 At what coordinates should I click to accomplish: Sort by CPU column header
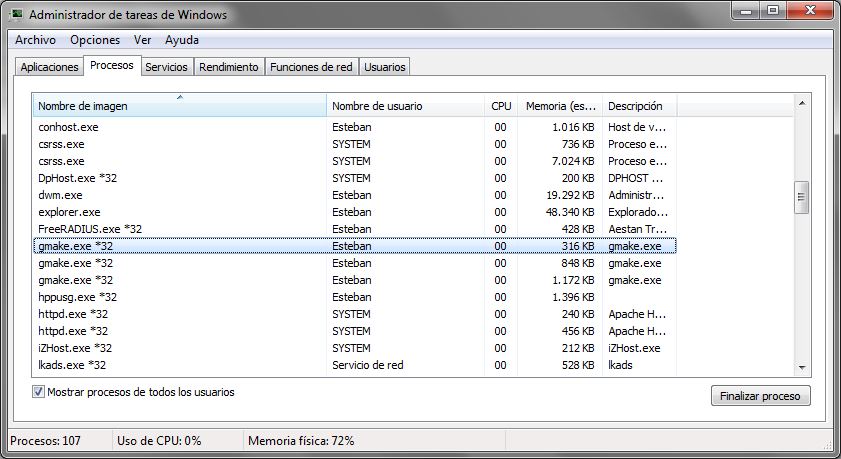coord(501,106)
